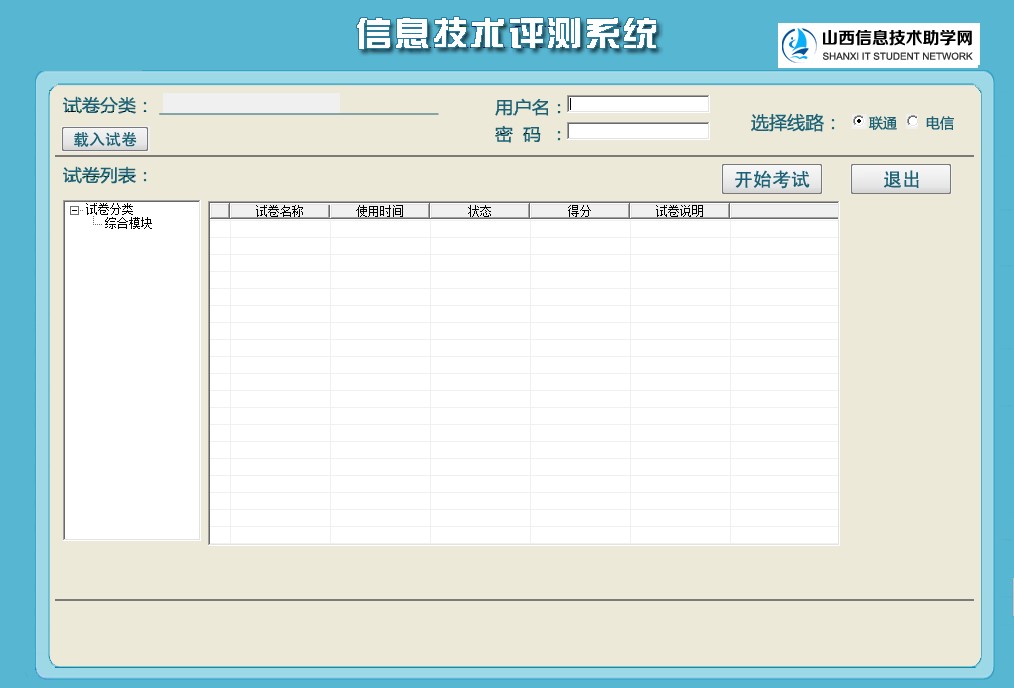Viewport: 1014px width, 688px height.
Task: Start the exam with 开始考试
Action: pyautogui.click(x=771, y=179)
